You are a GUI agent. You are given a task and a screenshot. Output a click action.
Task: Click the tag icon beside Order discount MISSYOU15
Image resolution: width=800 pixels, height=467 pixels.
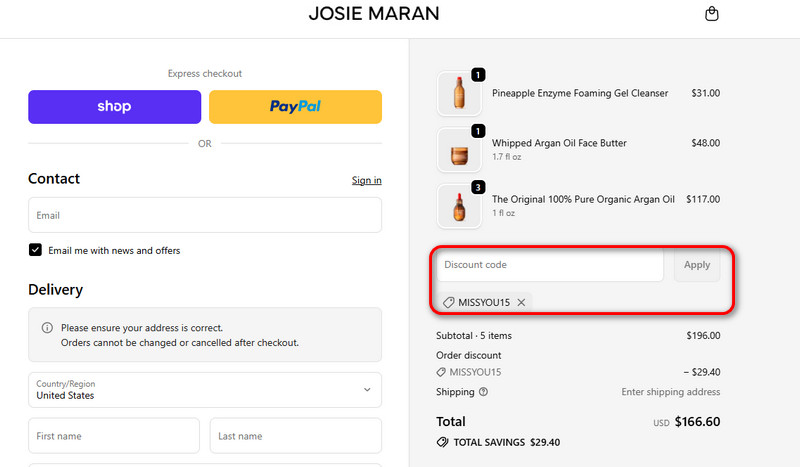click(x=441, y=372)
